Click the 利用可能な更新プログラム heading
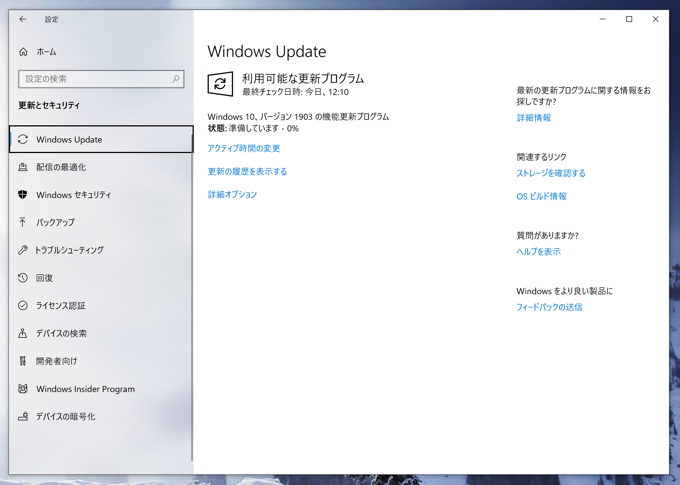The width and height of the screenshot is (680, 485). pyautogui.click(x=303, y=79)
